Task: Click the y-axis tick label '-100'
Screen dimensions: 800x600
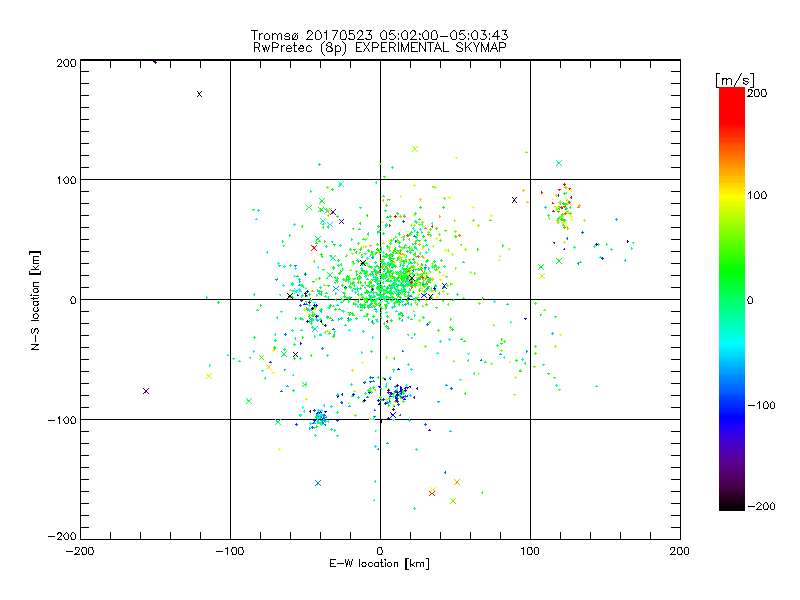Action: click(x=62, y=420)
